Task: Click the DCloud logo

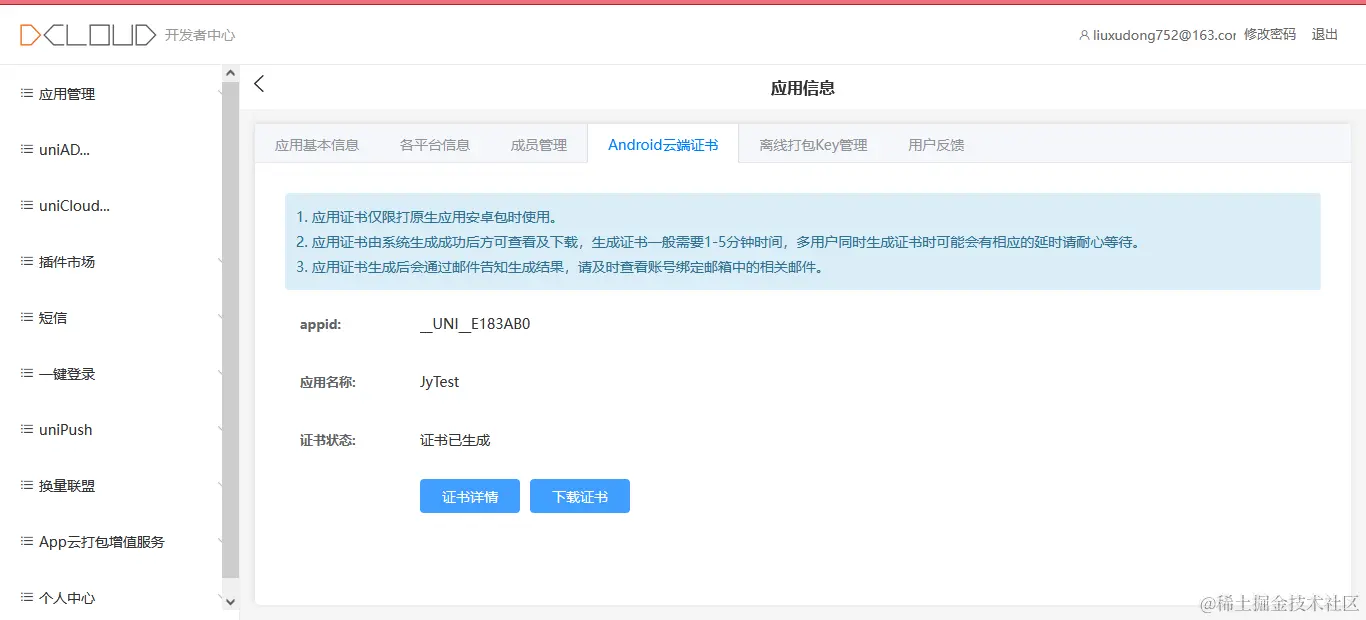Action: pos(88,35)
